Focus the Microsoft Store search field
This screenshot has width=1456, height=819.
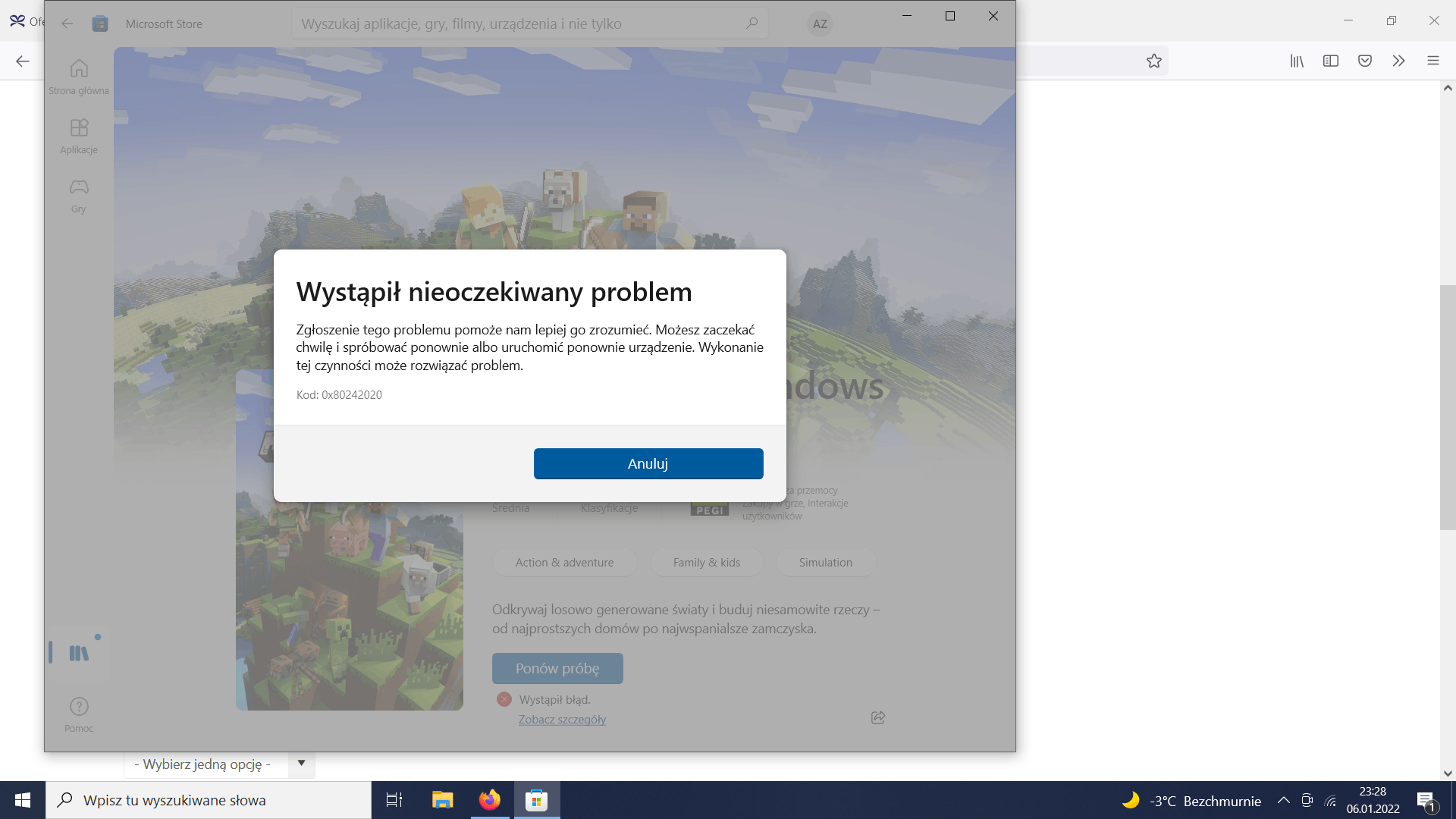[x=529, y=24]
